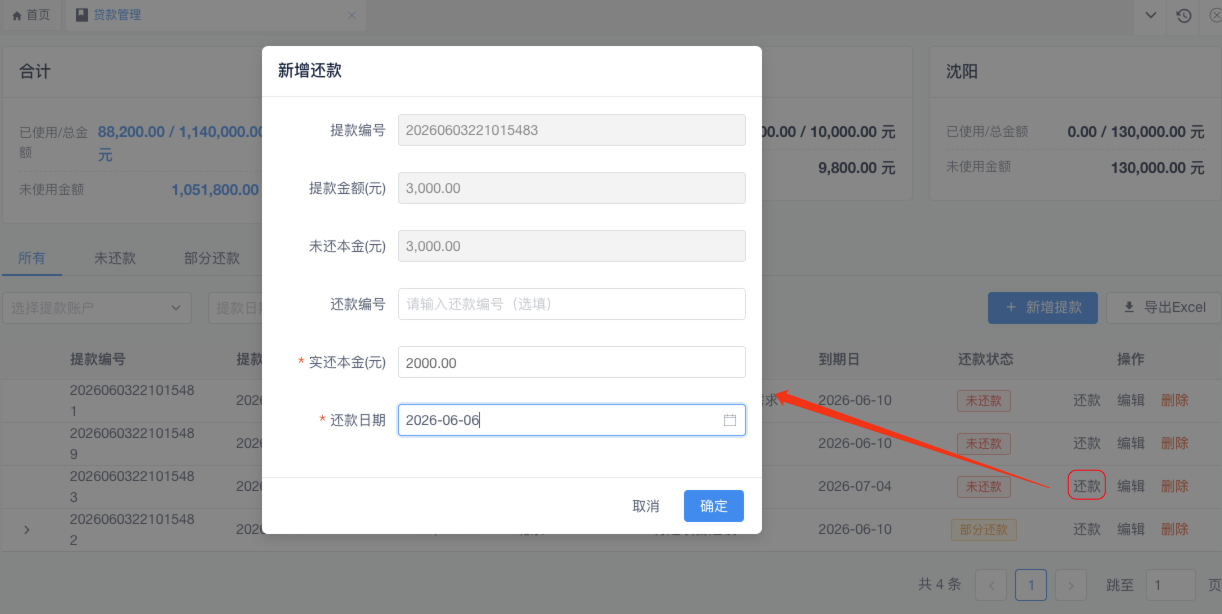Click 还款 for the 部分还款 row
The height and width of the screenshot is (614, 1222).
1087,529
